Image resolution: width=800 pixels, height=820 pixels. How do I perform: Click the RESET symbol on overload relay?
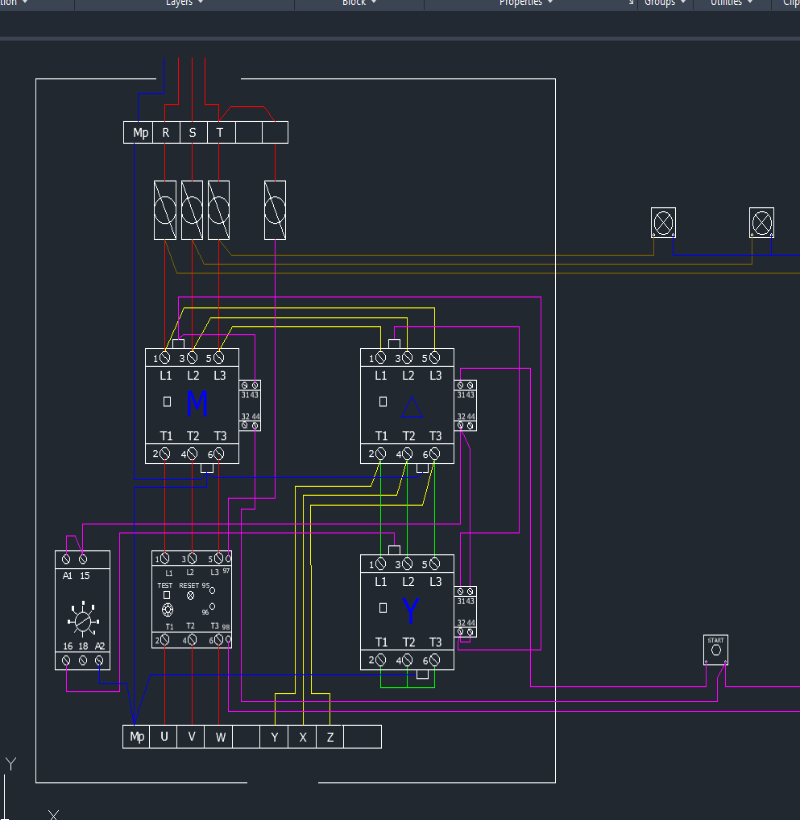190,594
